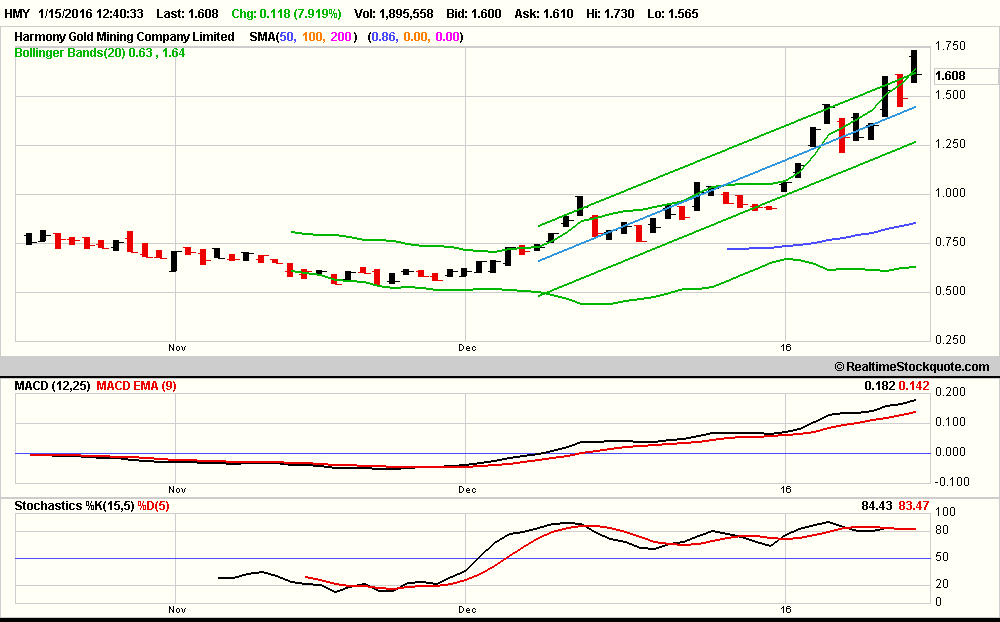Click the current price marker 1.608 on axis
The width and height of the screenshot is (1000, 622).
pos(951,76)
